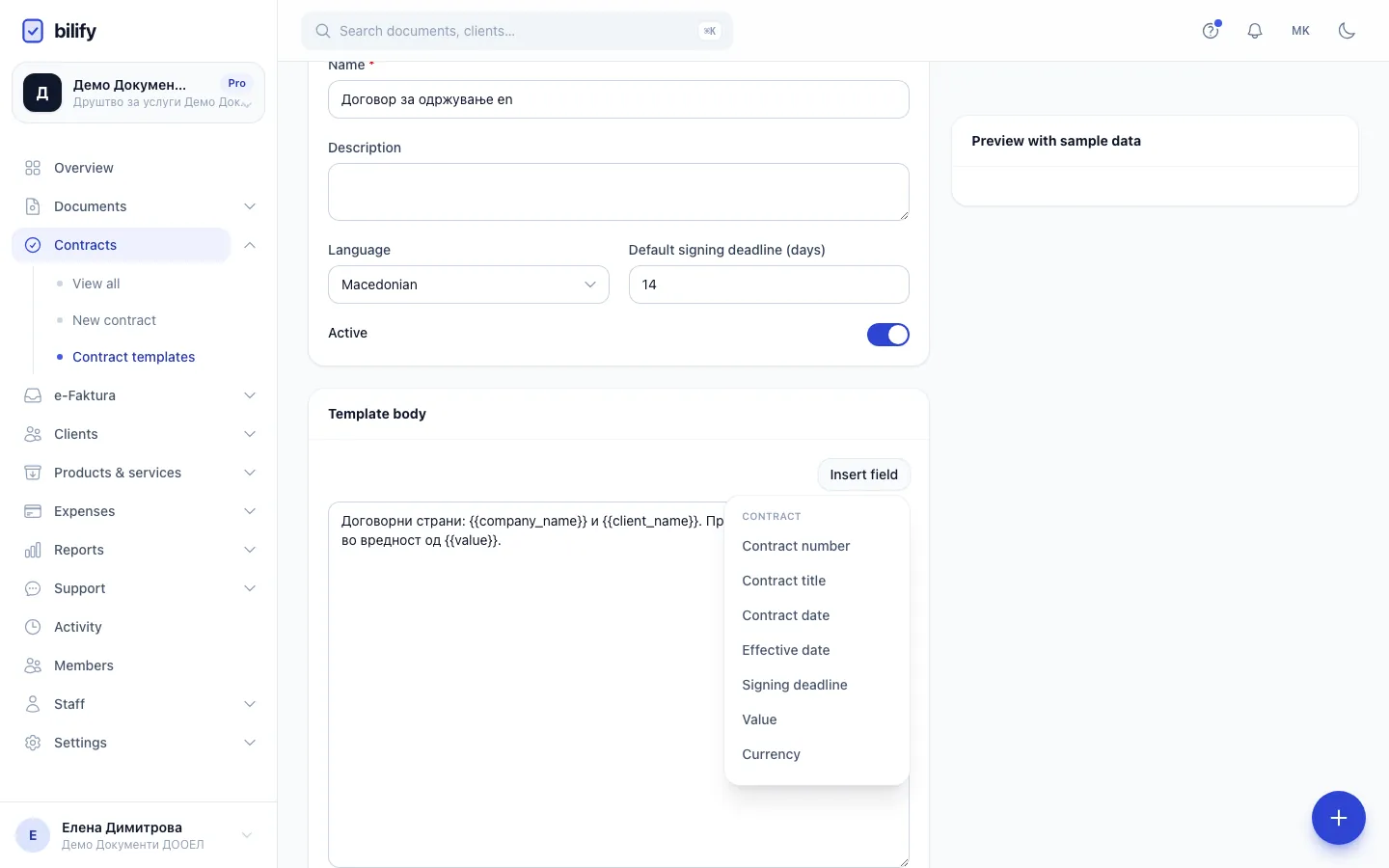Viewport: 1389px width, 868px height.
Task: Click the blue plus floating button
Action: (x=1339, y=818)
